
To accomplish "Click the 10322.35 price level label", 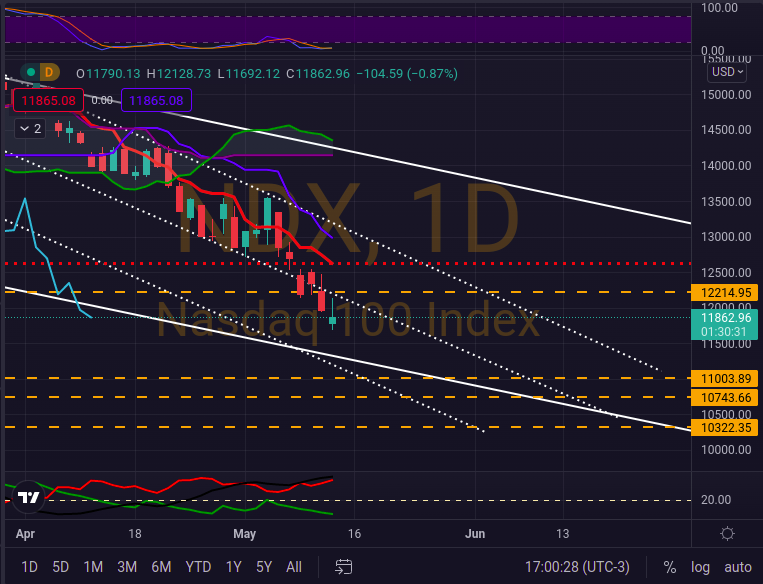I will [x=725, y=428].
